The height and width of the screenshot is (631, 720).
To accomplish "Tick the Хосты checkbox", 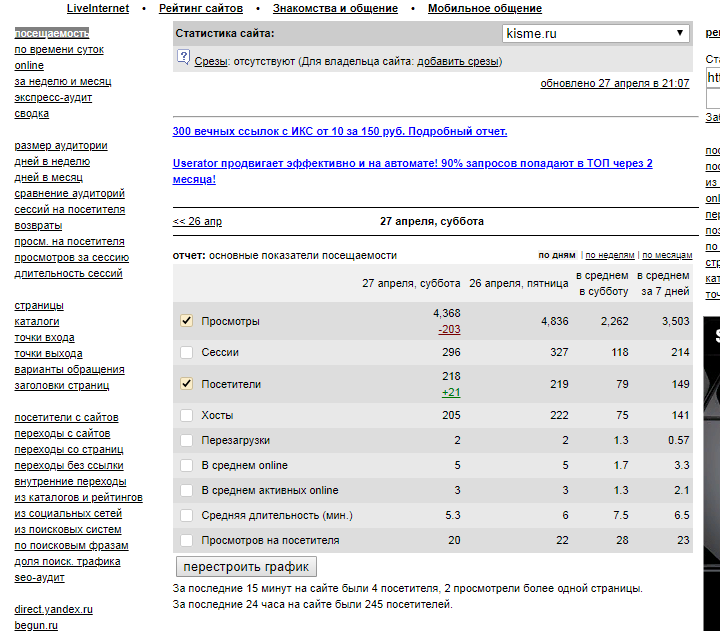I will (186, 415).
